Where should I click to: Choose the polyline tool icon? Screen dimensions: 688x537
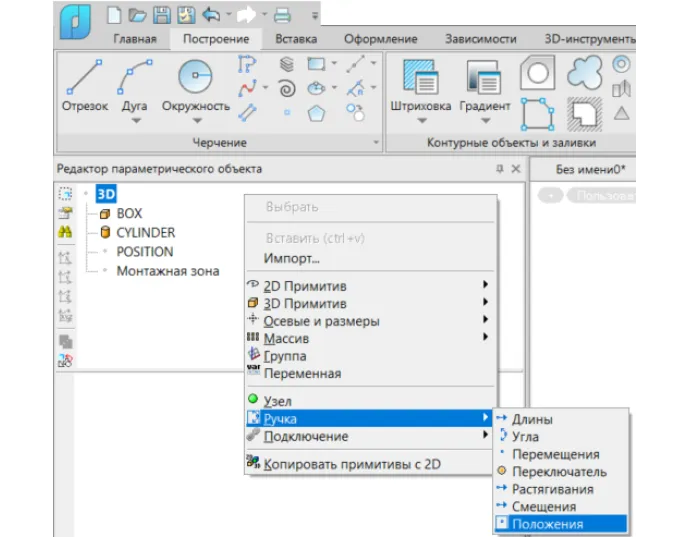247,64
